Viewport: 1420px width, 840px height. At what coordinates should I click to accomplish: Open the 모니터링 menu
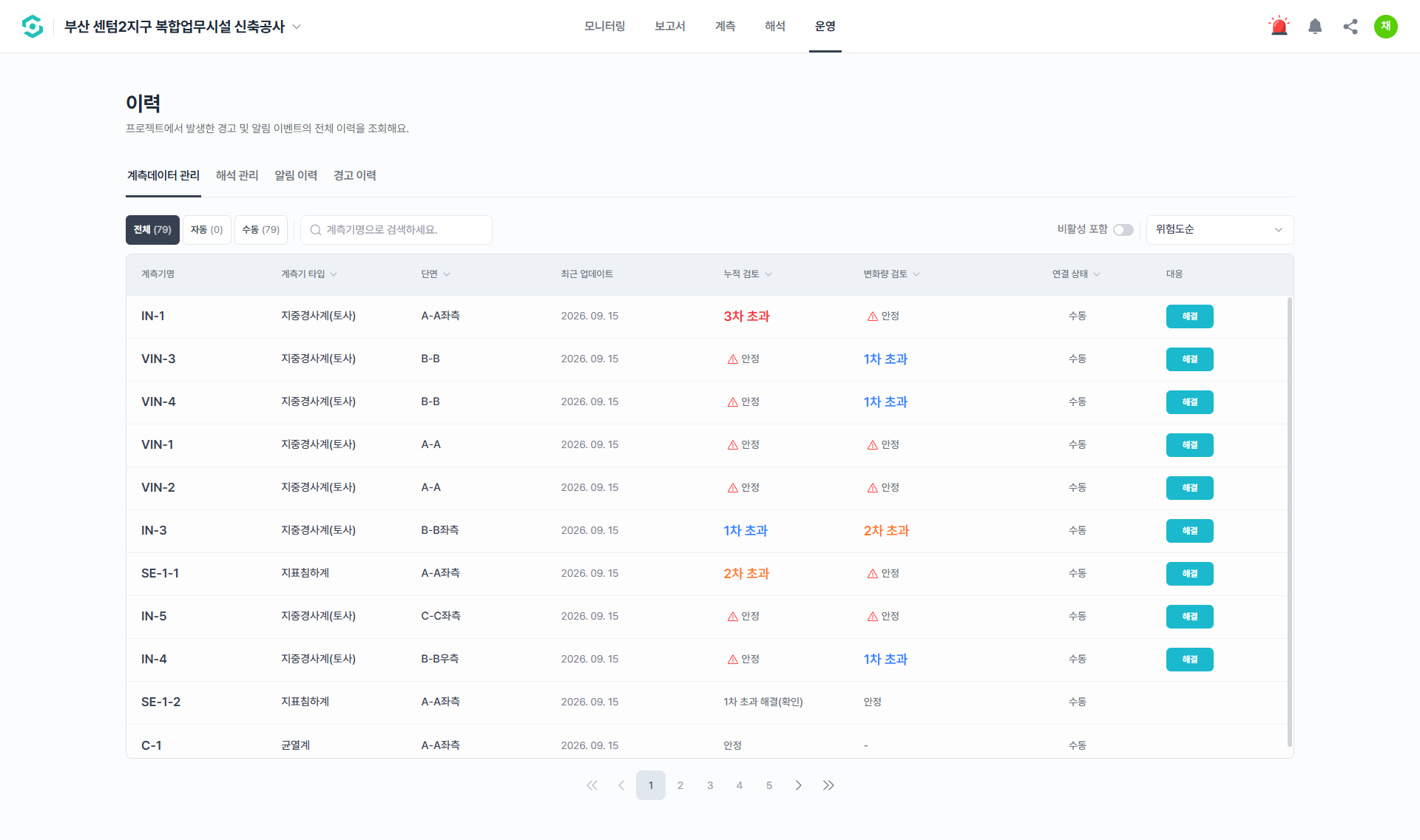[x=604, y=27]
